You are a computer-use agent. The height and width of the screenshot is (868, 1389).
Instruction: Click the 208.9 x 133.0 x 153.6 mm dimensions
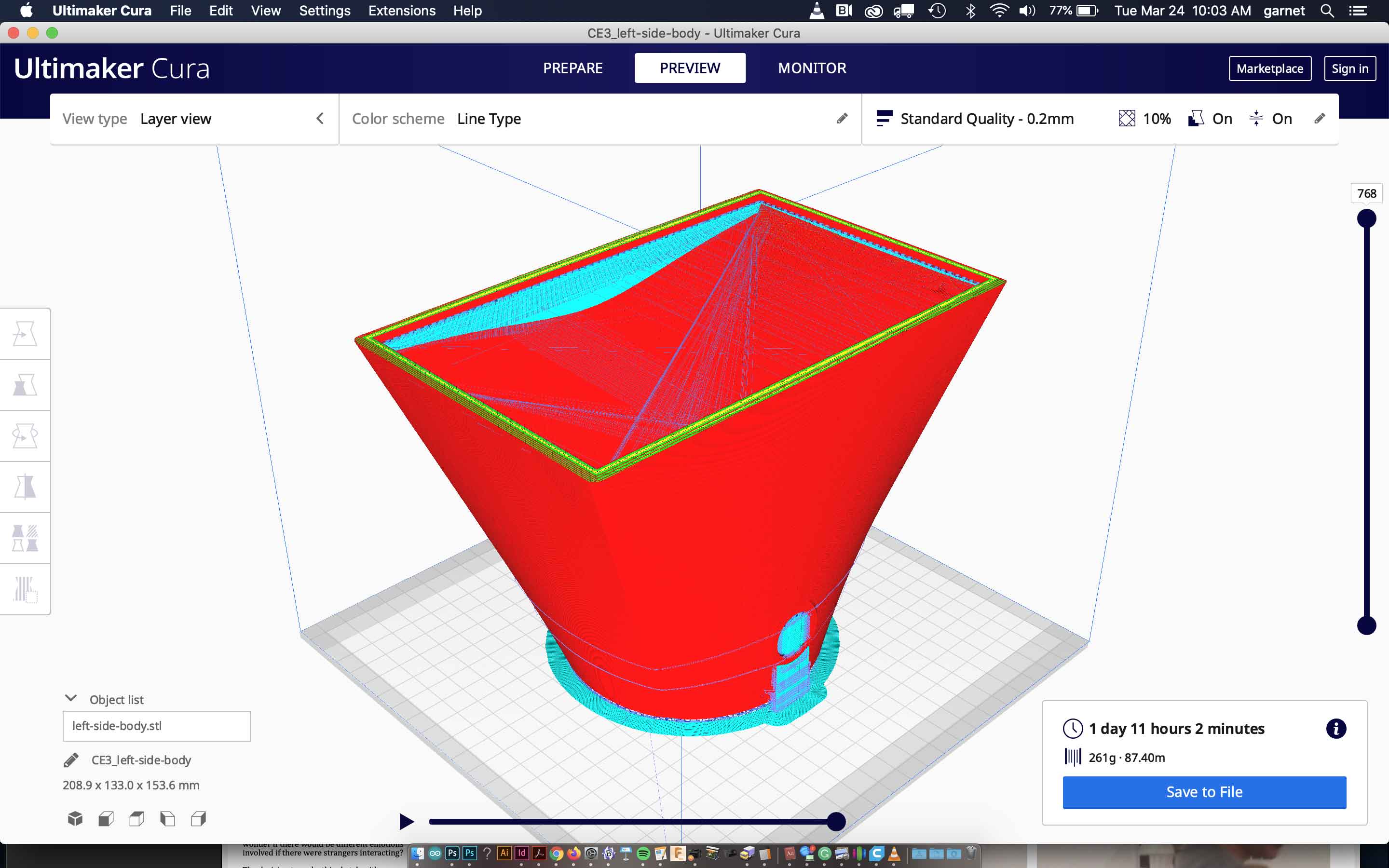[131, 786]
